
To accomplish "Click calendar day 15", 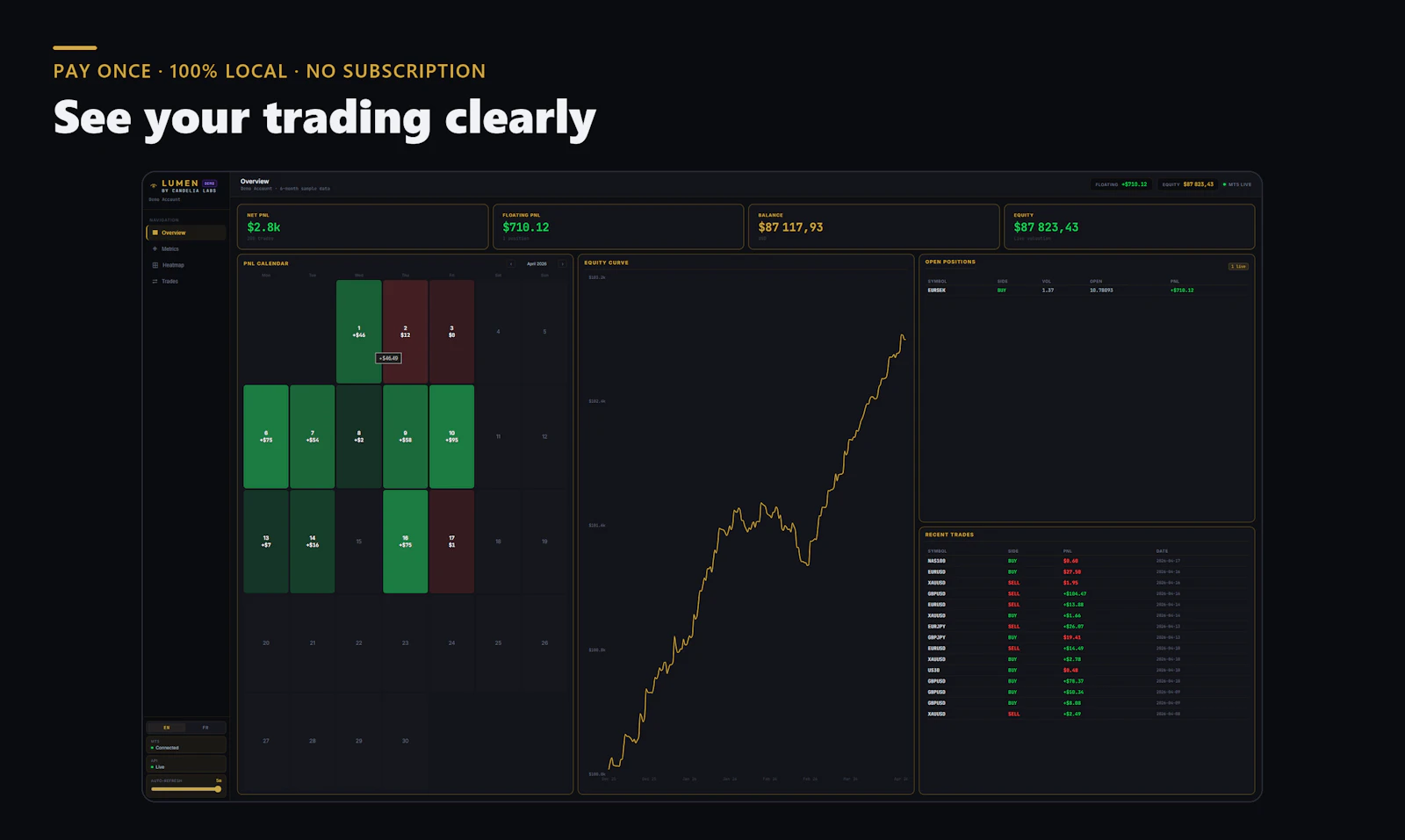I will 359,542.
